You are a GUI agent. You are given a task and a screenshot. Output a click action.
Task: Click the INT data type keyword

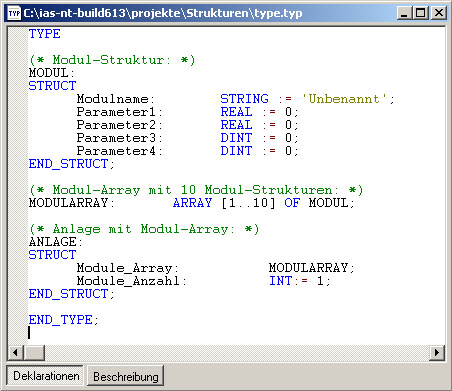(x=280, y=281)
